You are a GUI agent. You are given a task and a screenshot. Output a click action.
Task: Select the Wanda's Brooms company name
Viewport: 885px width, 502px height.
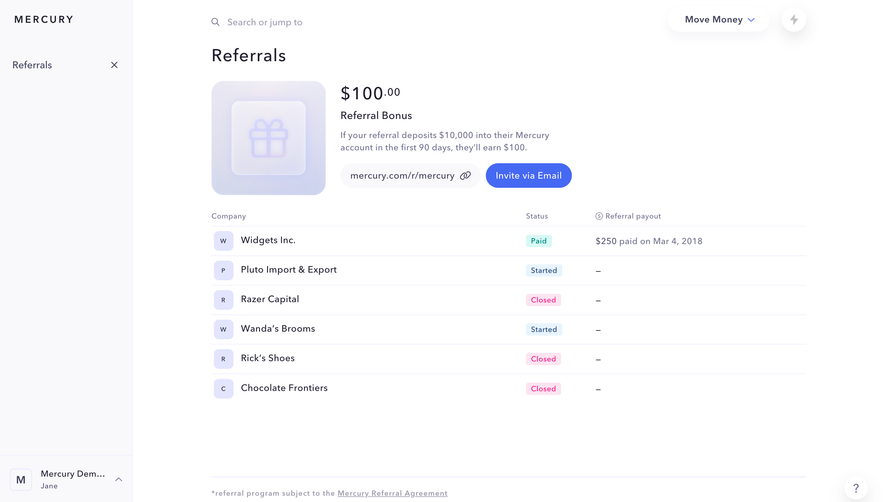point(278,329)
